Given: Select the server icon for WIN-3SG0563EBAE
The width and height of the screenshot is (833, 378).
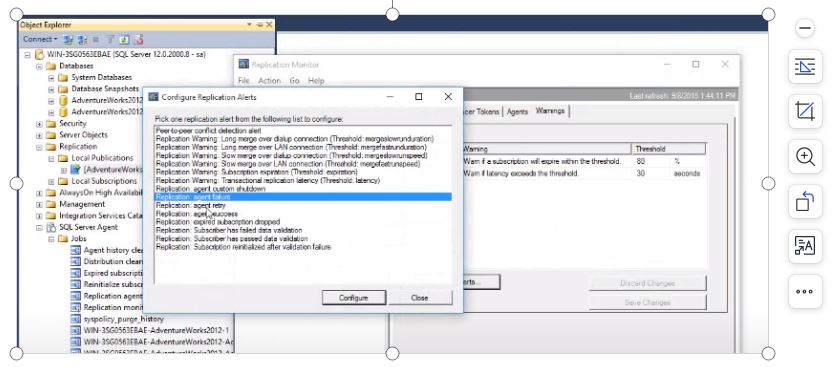Looking at the screenshot, I should 39,54.
